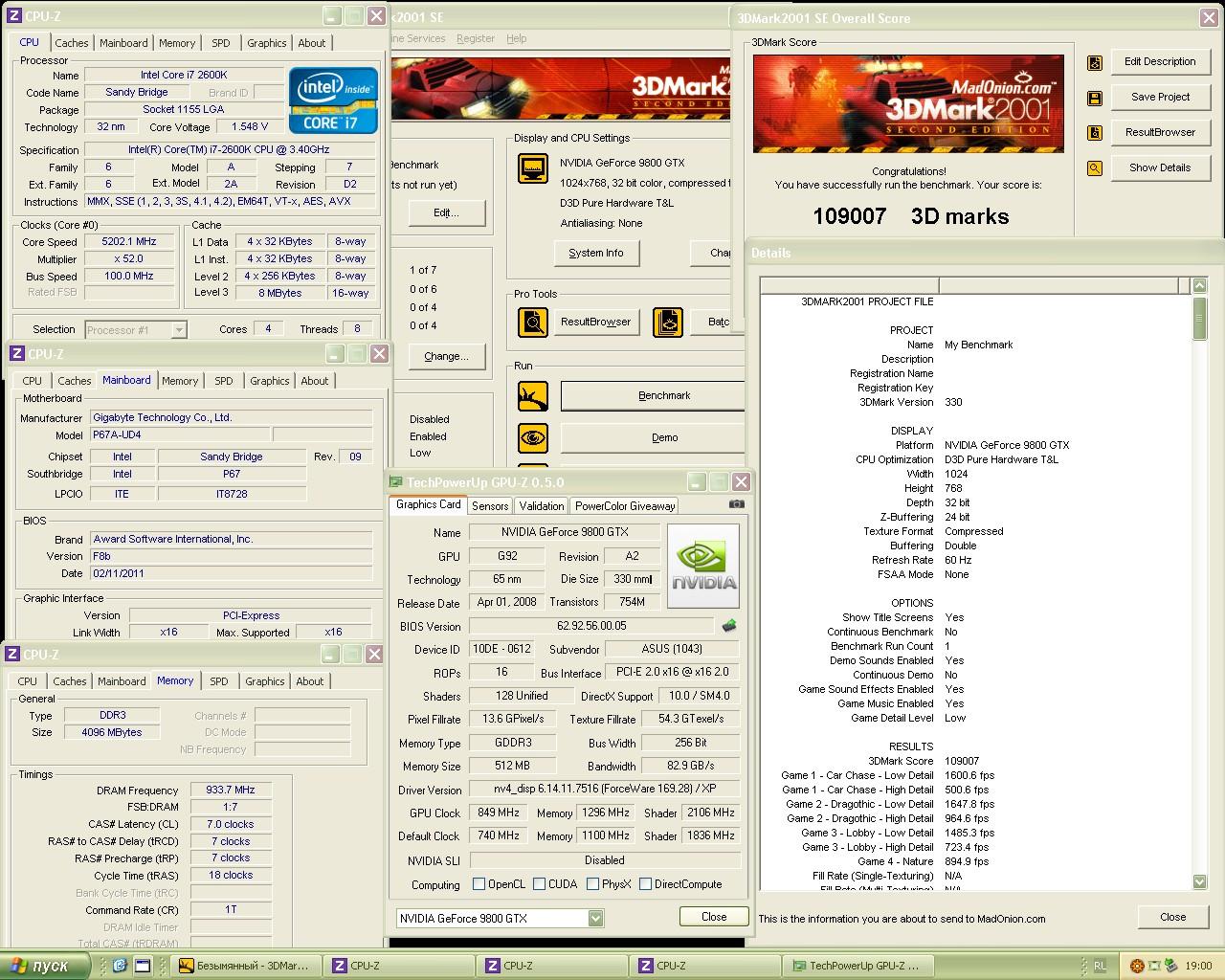Click the Edit... button in 3DMark2001
This screenshot has height=980, width=1225.
tap(446, 213)
